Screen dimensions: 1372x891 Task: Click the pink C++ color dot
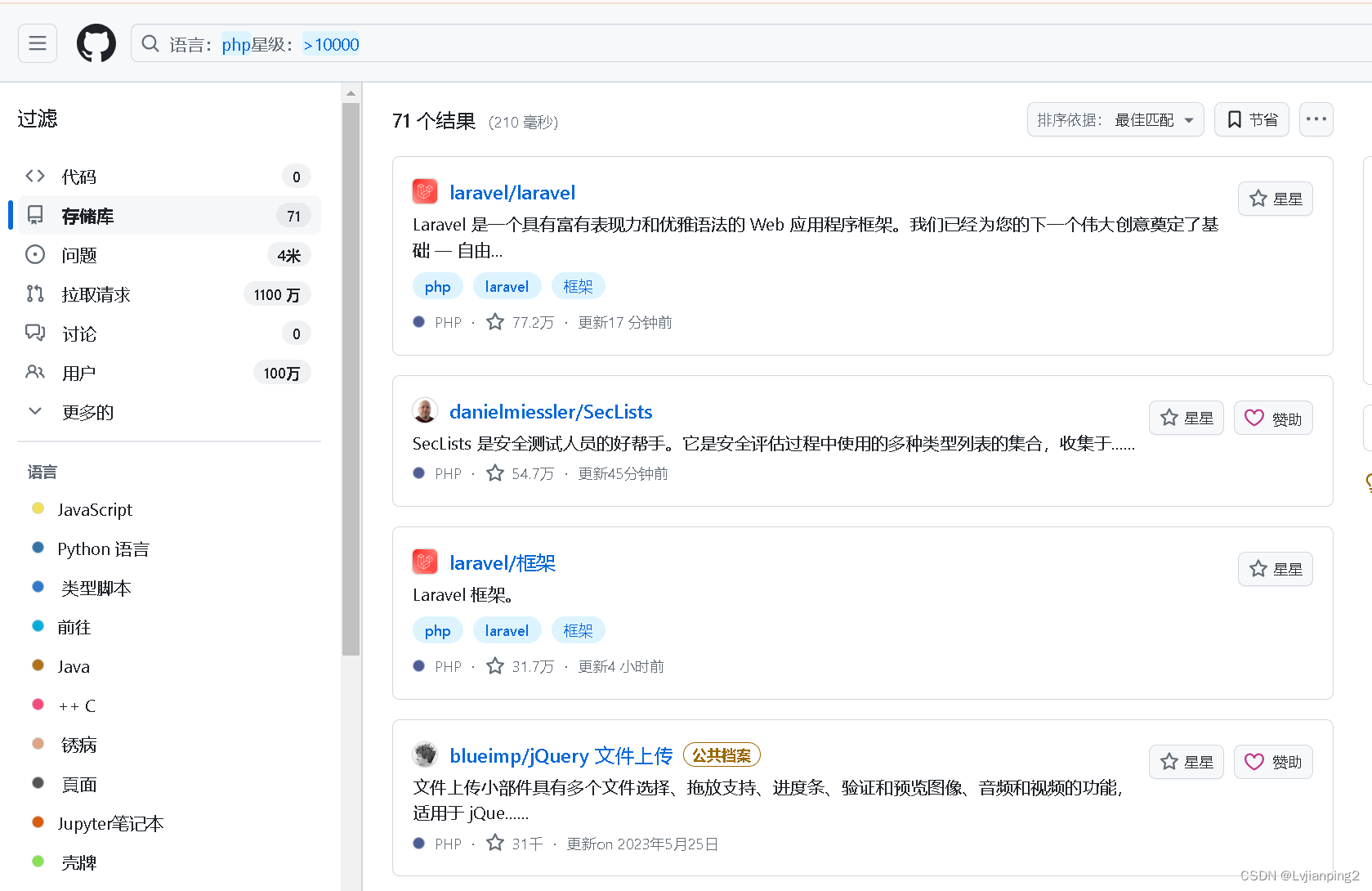38,704
